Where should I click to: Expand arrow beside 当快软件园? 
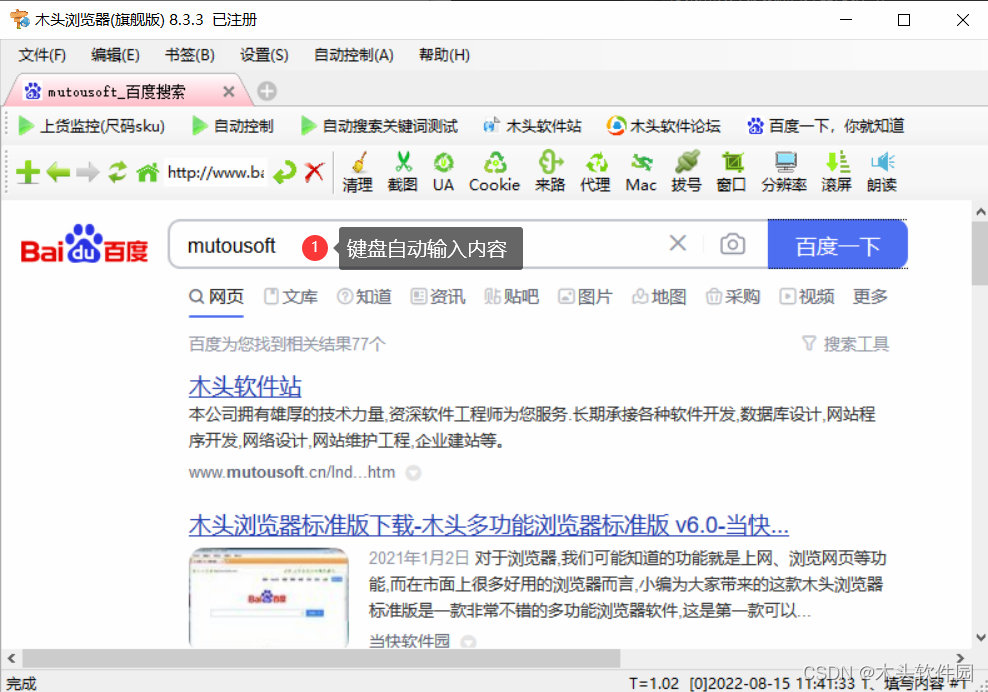point(468,642)
